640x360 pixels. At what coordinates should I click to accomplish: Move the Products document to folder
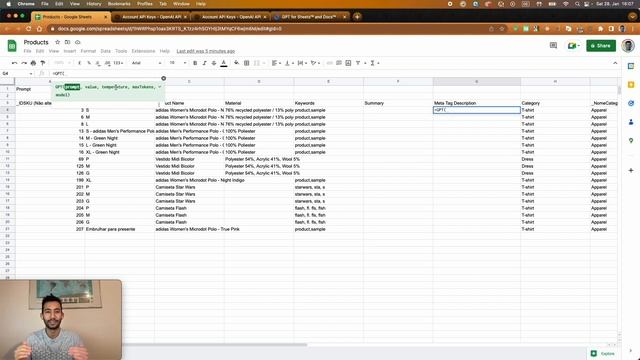pyautogui.click(x=67, y=42)
